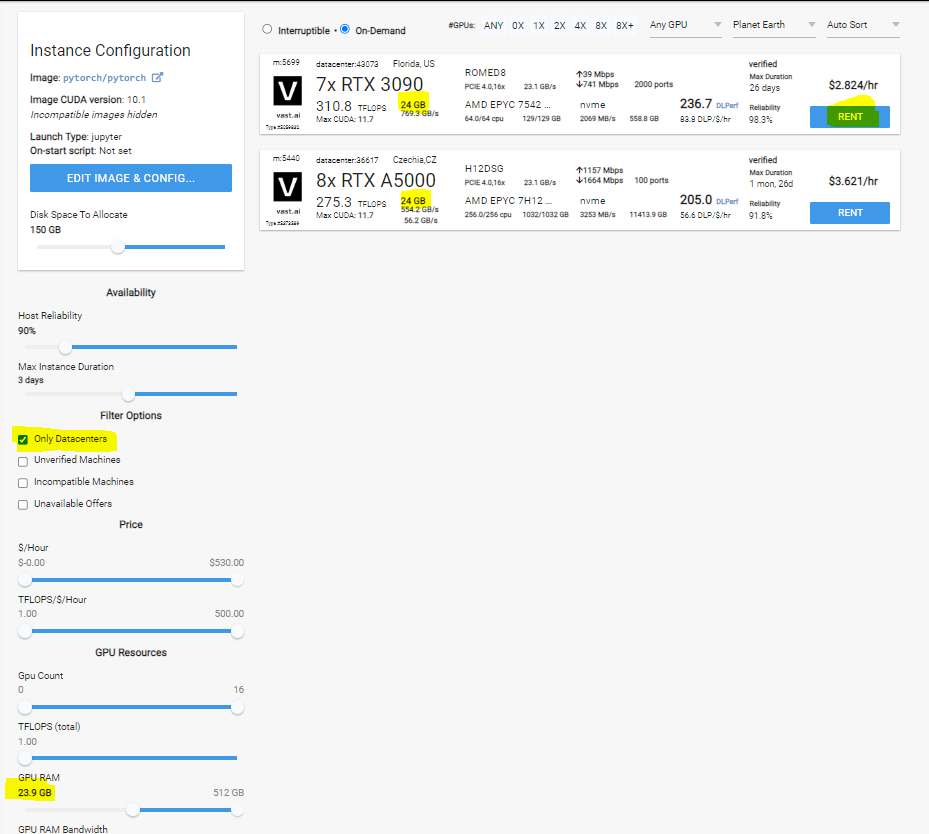The image size is (929, 834).
Task: Click the Gpu Count minimum slider handle
Action: [x=25, y=707]
